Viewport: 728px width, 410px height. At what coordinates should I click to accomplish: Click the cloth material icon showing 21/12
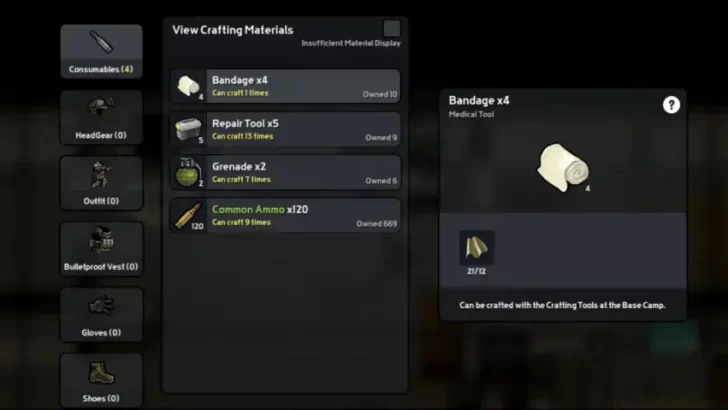[476, 247]
